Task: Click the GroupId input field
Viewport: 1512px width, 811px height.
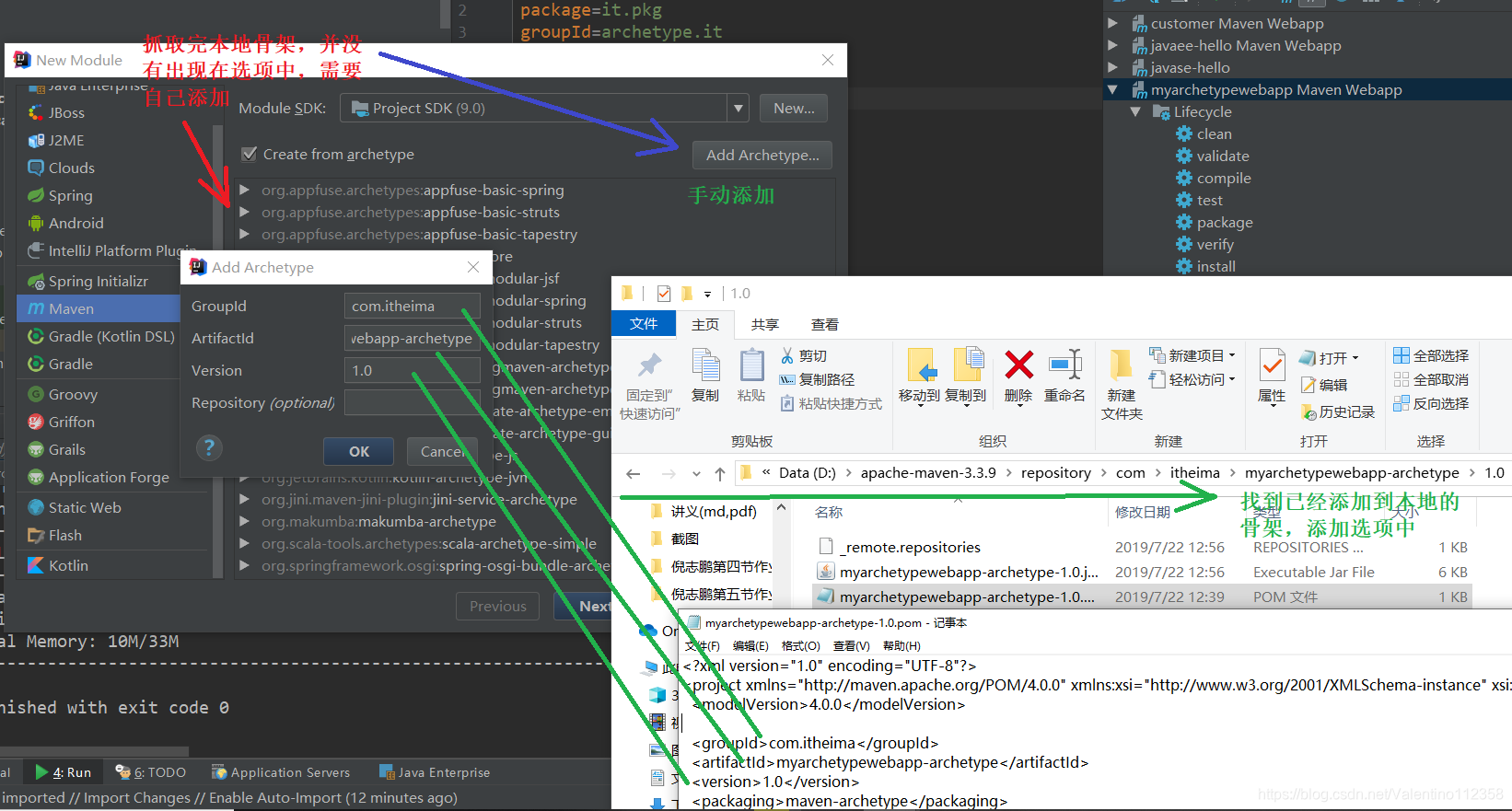Action: pyautogui.click(x=412, y=306)
